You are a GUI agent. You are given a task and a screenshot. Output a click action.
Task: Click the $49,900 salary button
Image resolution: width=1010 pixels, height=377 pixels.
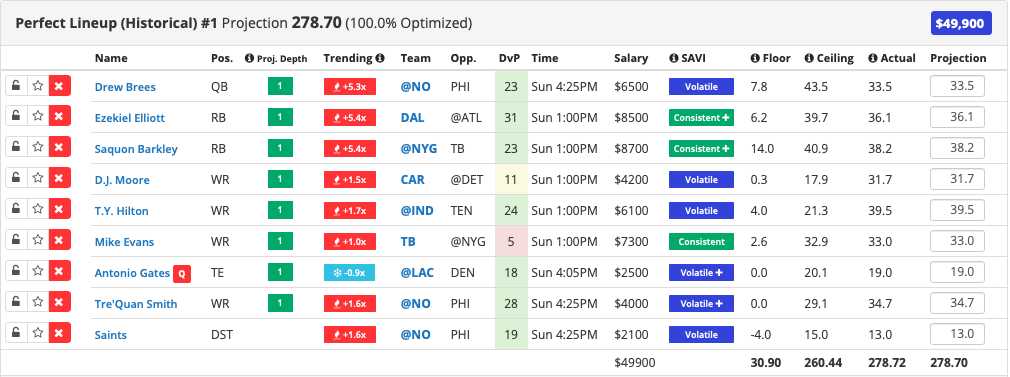tap(960, 24)
